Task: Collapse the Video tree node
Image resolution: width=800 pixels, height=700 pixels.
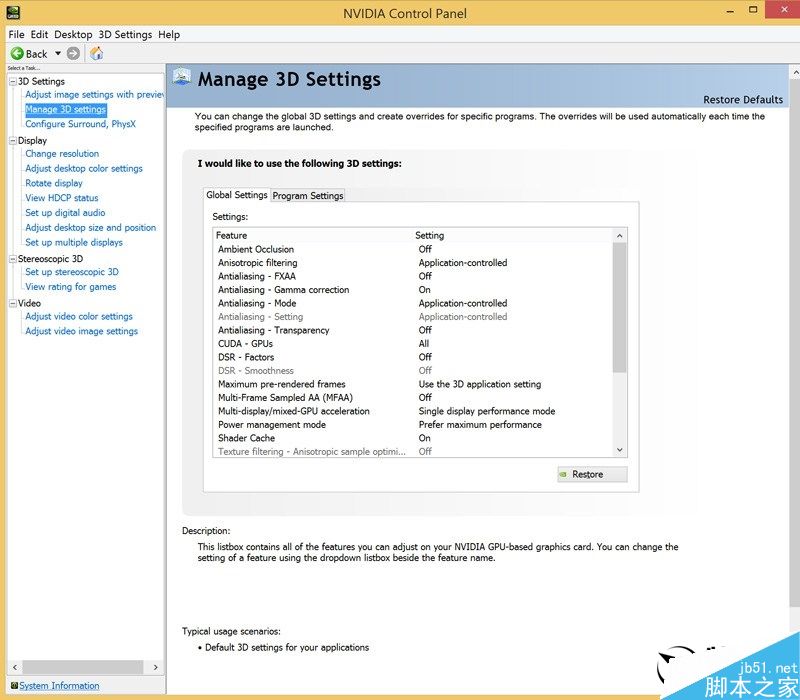Action: tap(13, 304)
